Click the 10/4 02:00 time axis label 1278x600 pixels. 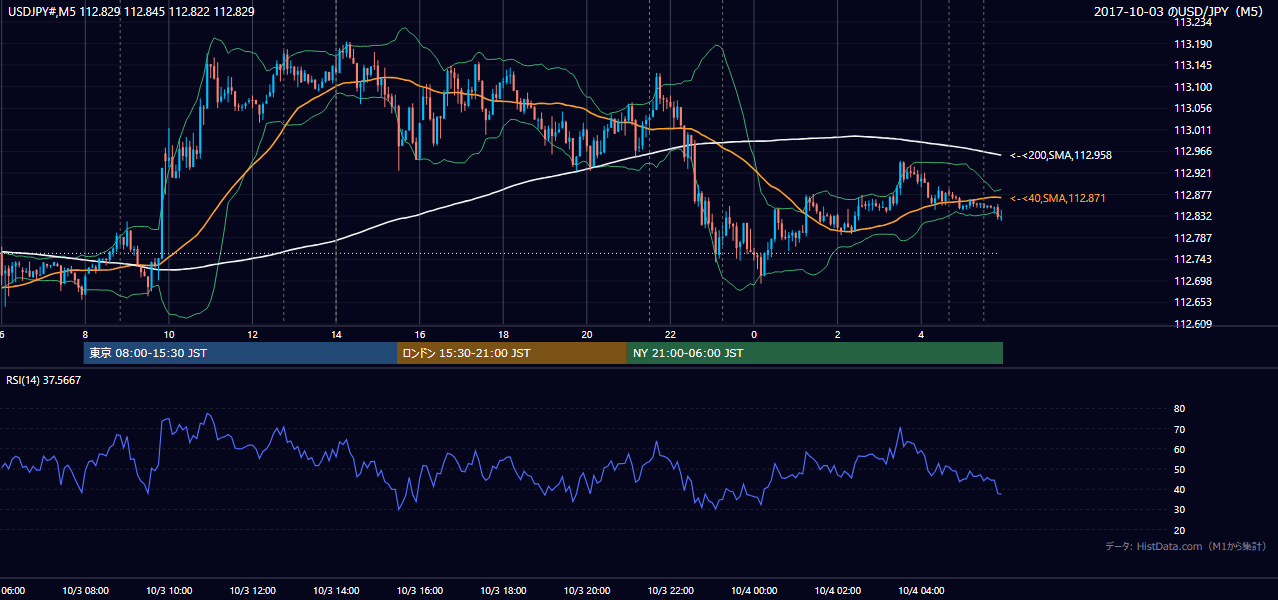[x=837, y=590]
